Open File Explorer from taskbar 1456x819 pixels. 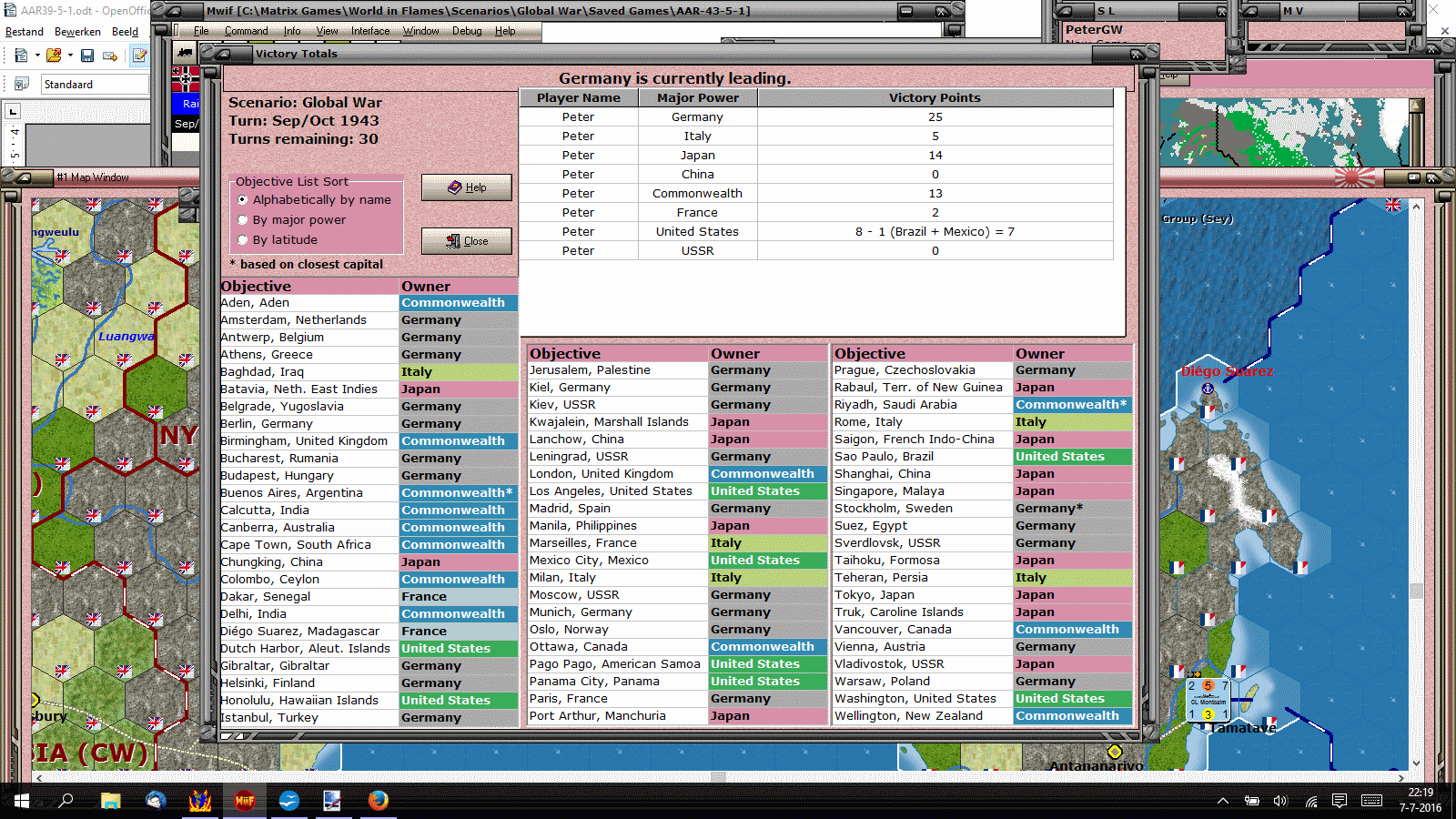pyautogui.click(x=110, y=801)
